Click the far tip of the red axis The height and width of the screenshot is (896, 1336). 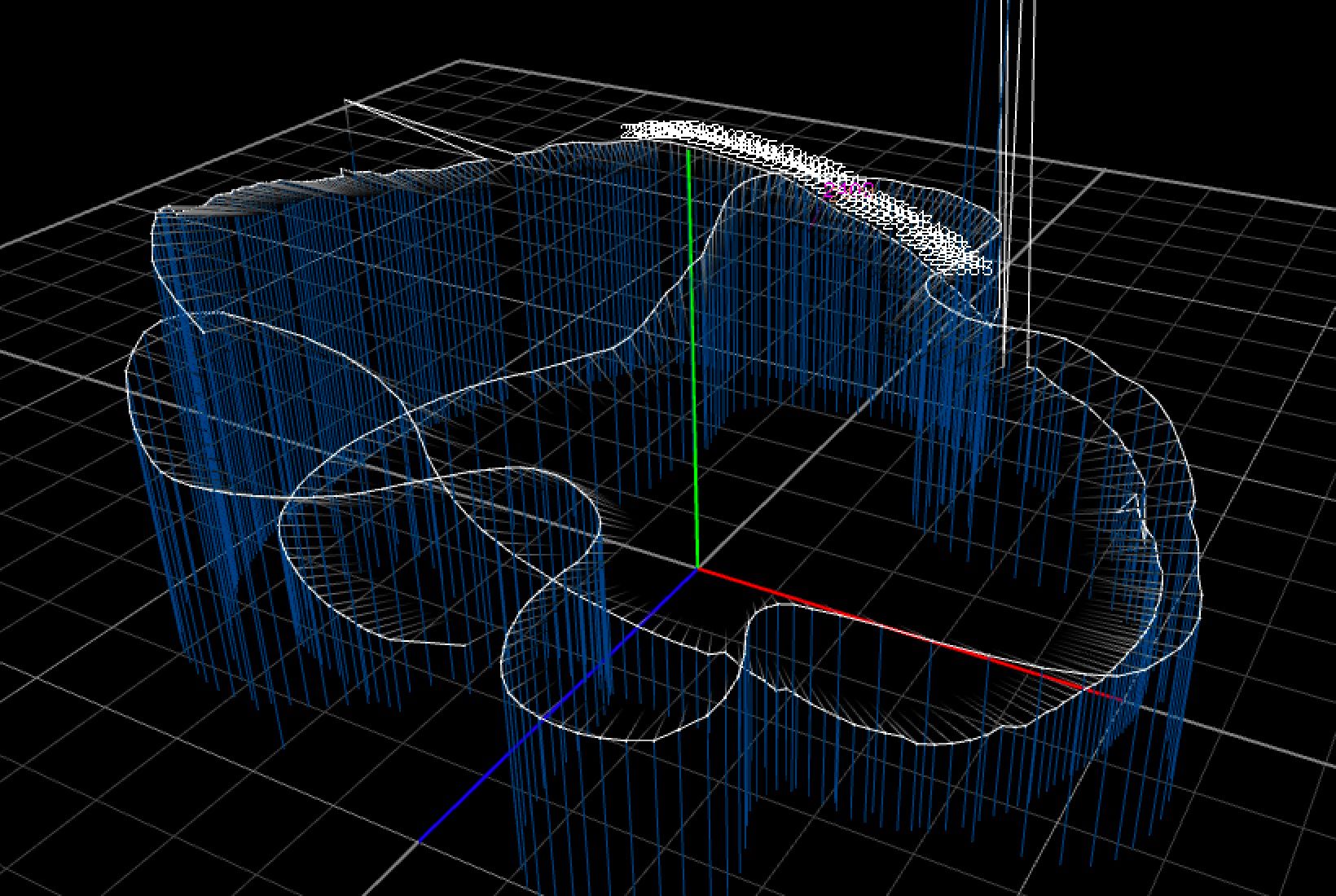tap(1121, 699)
